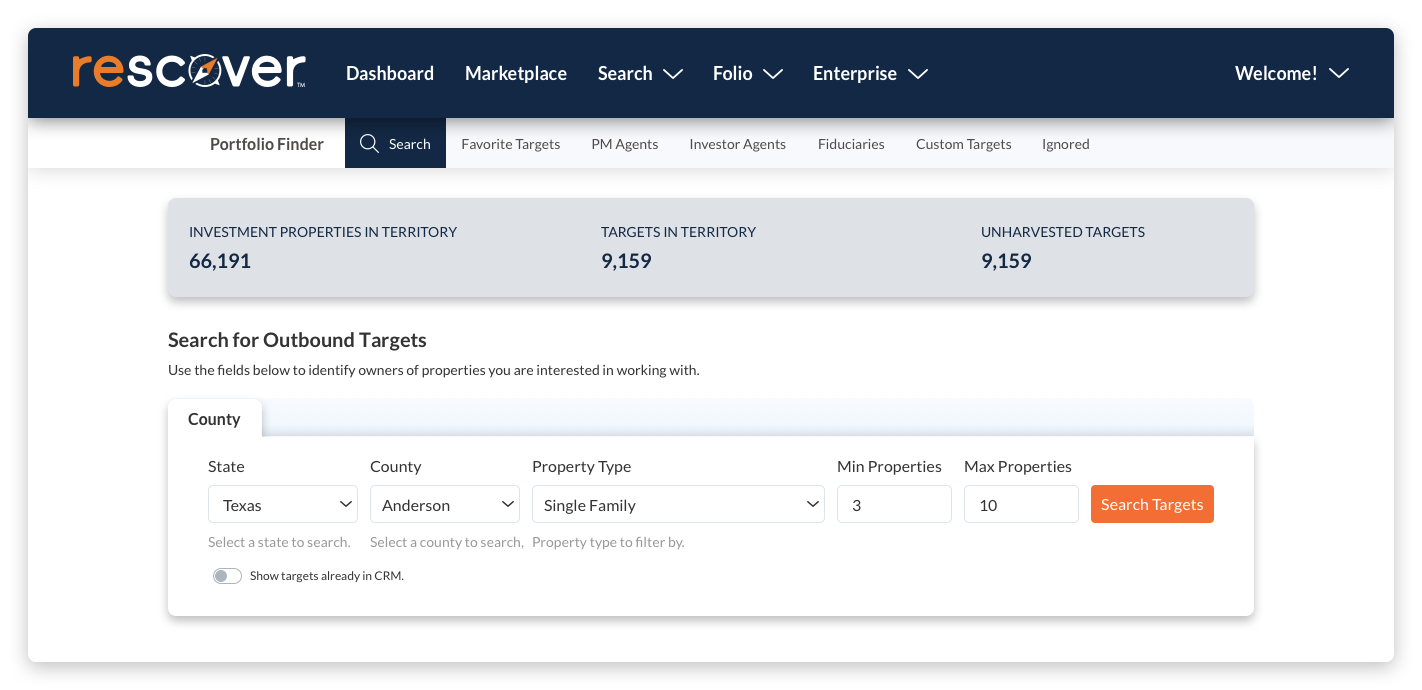Viewport: 1422px width, 690px height.
Task: Switch to Custom Targets tab
Action: 963,144
